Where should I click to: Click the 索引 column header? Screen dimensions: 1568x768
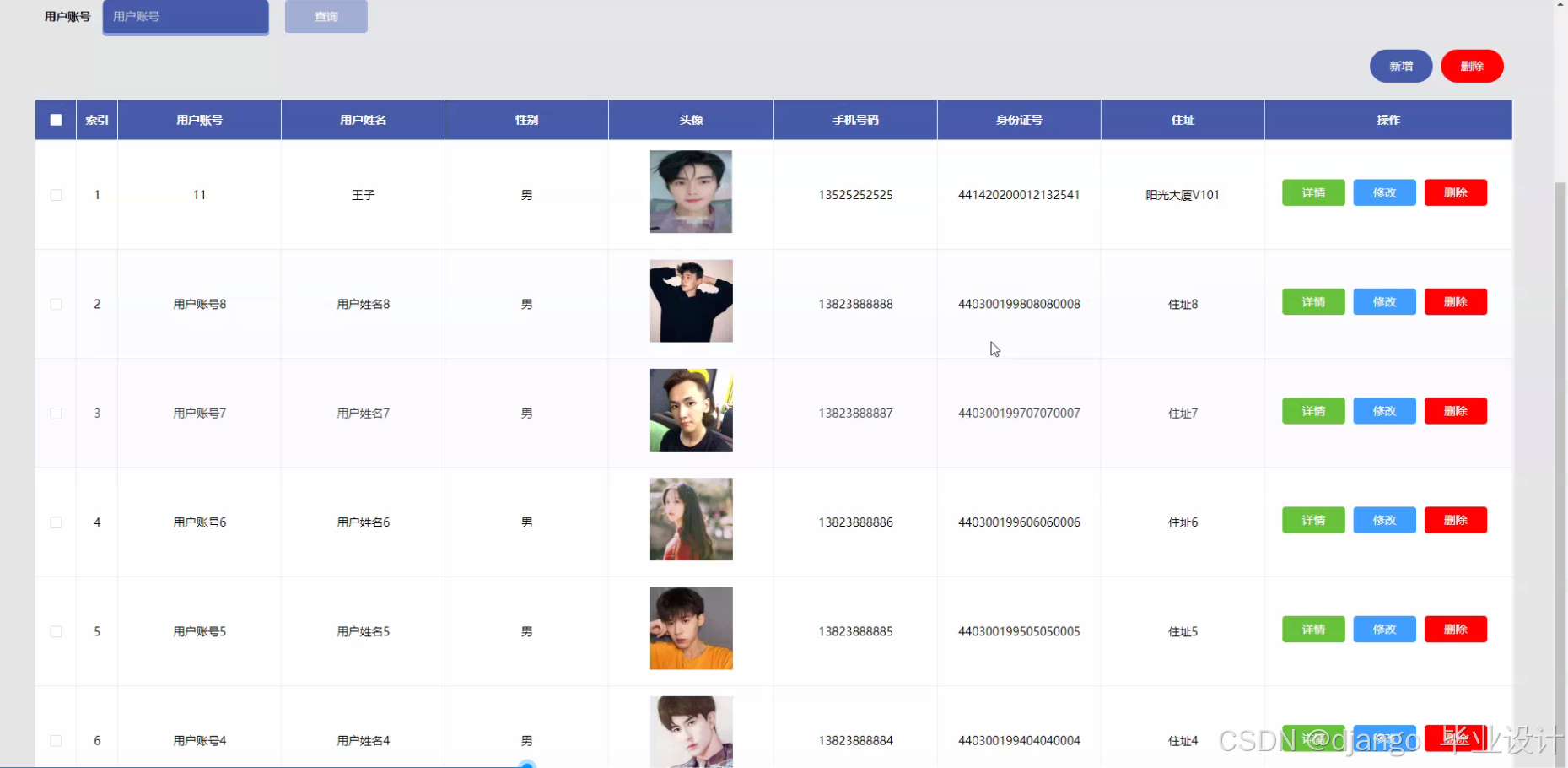pyautogui.click(x=97, y=120)
